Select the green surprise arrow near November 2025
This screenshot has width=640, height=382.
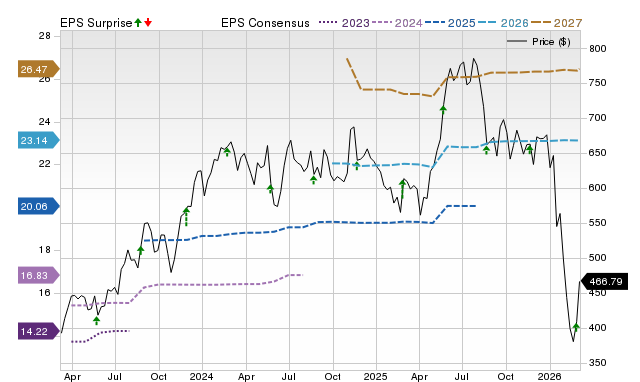pyautogui.click(x=530, y=150)
